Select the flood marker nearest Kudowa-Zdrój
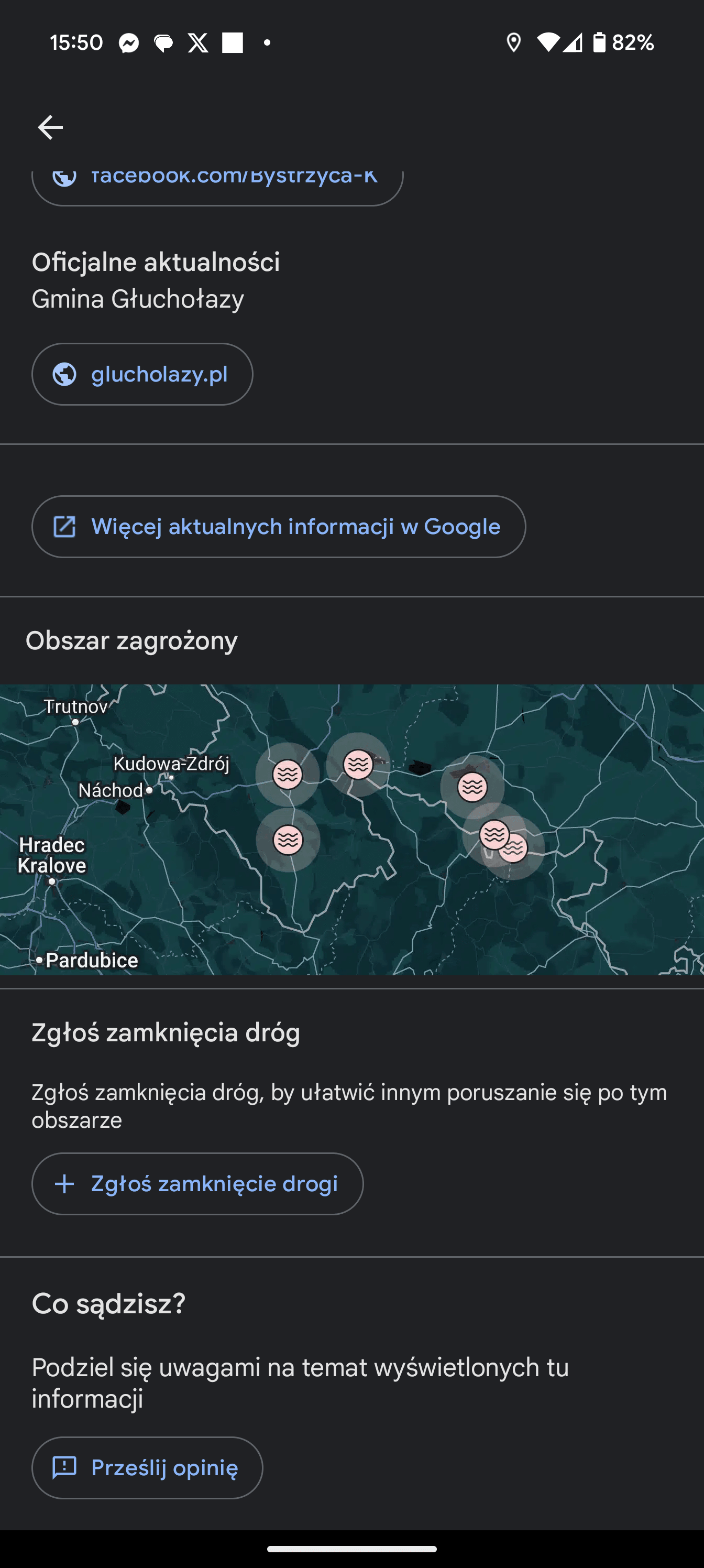704x1568 pixels. click(288, 774)
